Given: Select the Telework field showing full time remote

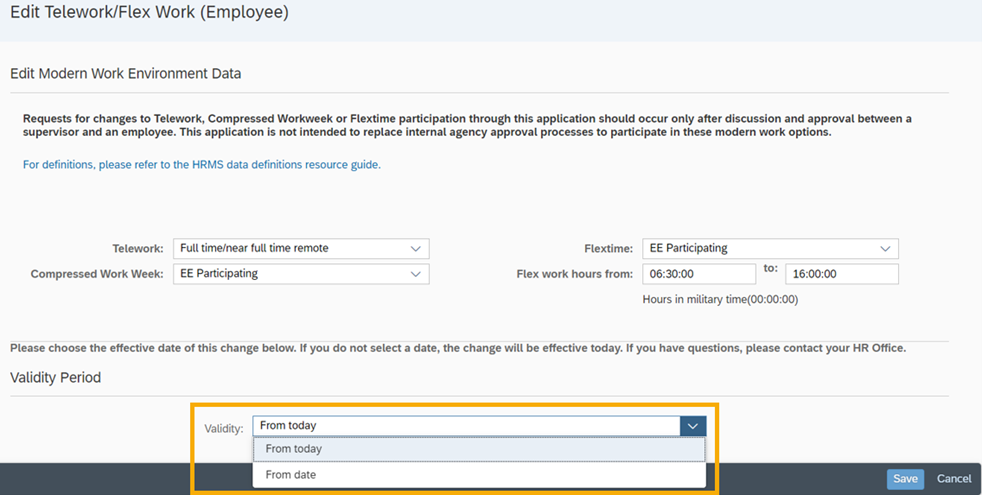Looking at the screenshot, I should [290, 248].
